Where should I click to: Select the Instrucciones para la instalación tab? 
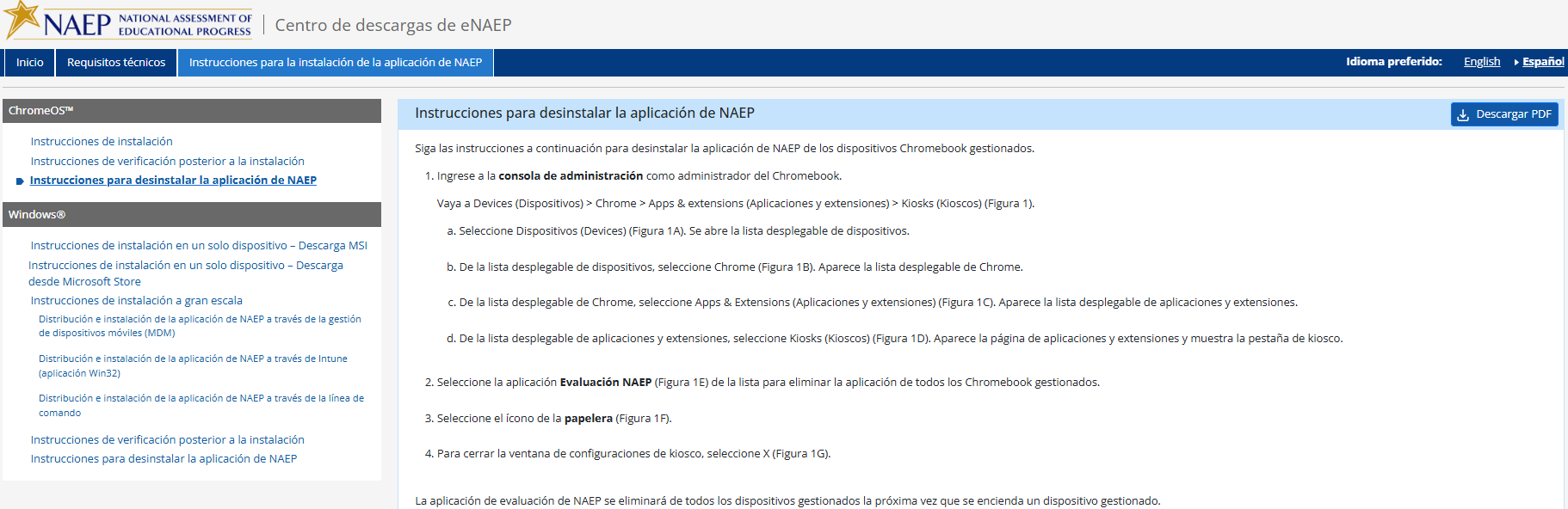[x=335, y=63]
